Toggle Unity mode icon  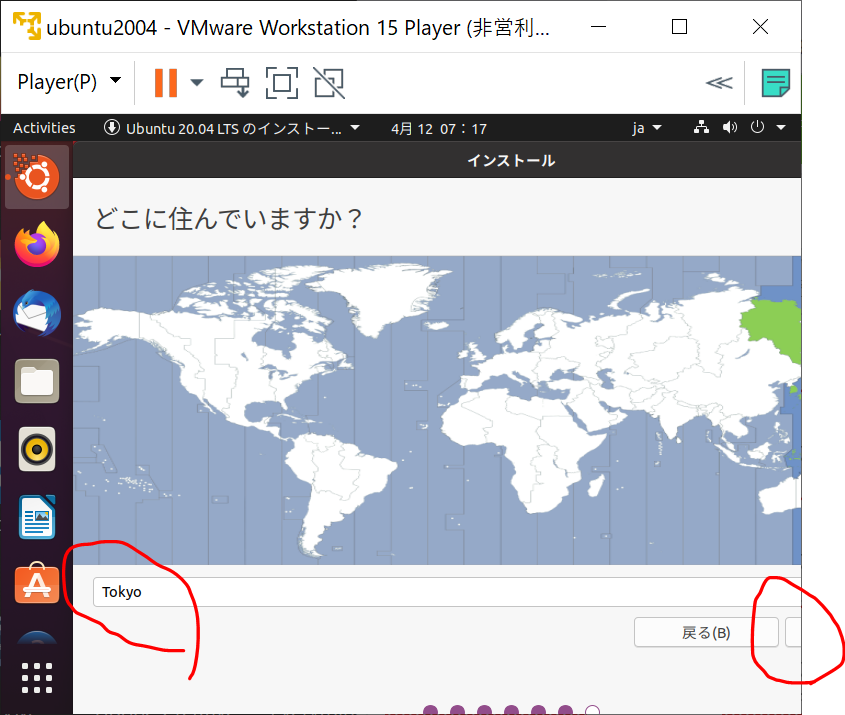[x=329, y=82]
